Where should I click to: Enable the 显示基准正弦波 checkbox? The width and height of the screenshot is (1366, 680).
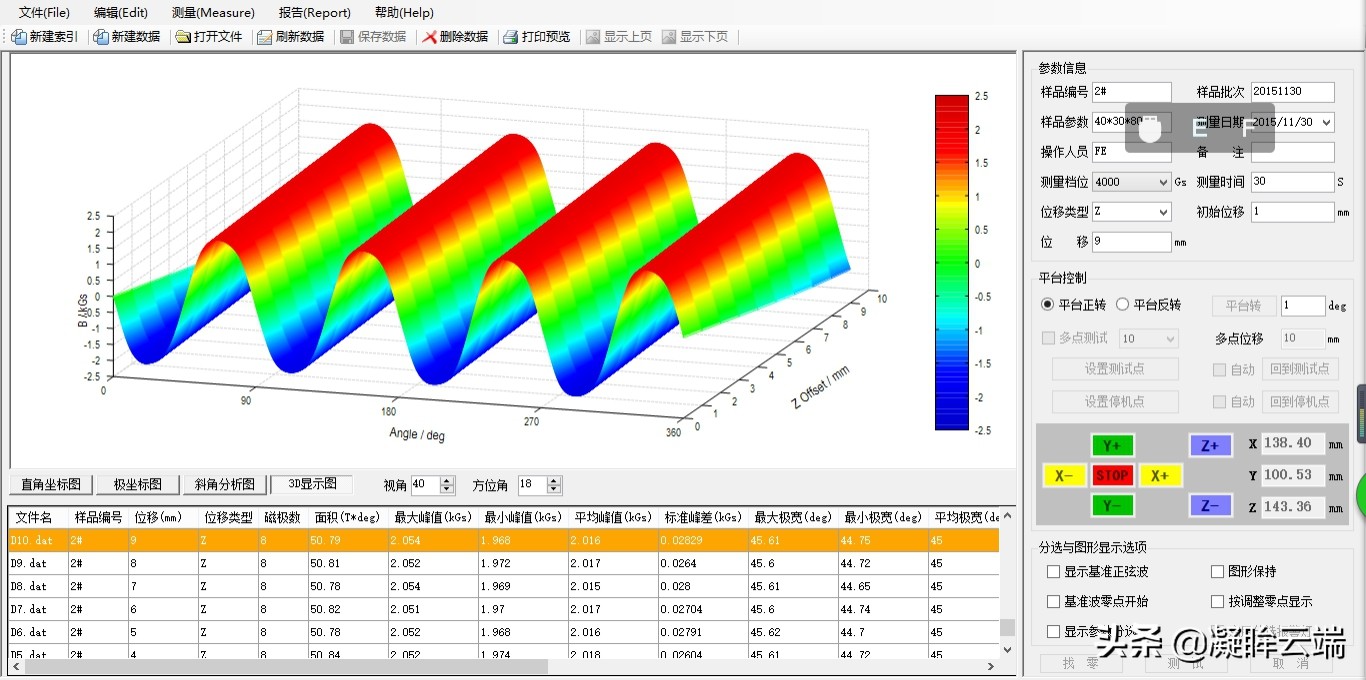click(x=1052, y=570)
